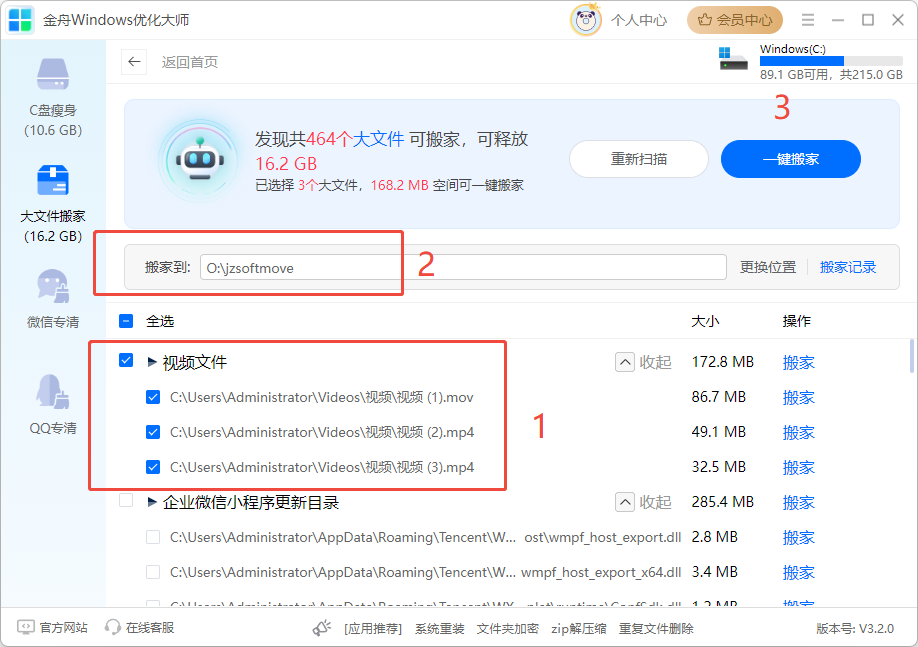Image resolution: width=918 pixels, height=647 pixels.
Task: Toggle the 全选 select-all checkbox
Action: pyautogui.click(x=126, y=321)
